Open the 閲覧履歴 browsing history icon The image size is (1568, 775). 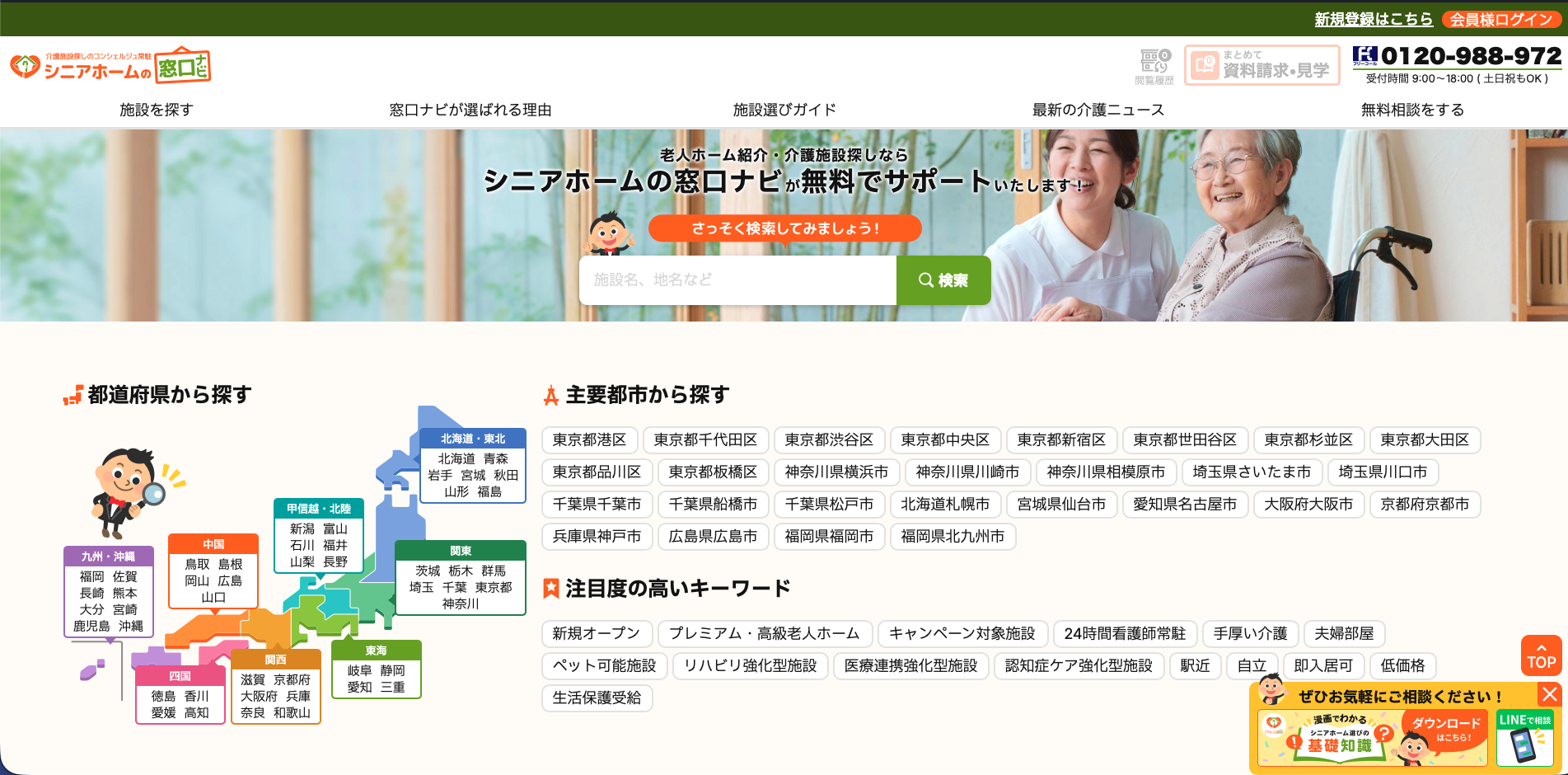pos(1154,66)
